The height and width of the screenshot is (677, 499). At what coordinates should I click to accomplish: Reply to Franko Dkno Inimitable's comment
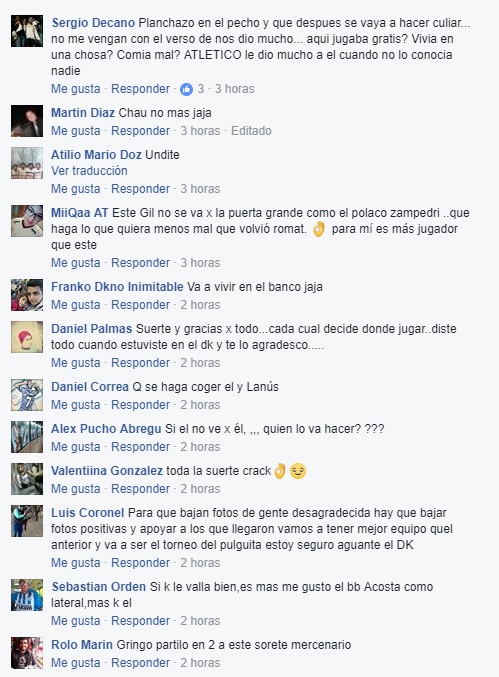tap(140, 305)
